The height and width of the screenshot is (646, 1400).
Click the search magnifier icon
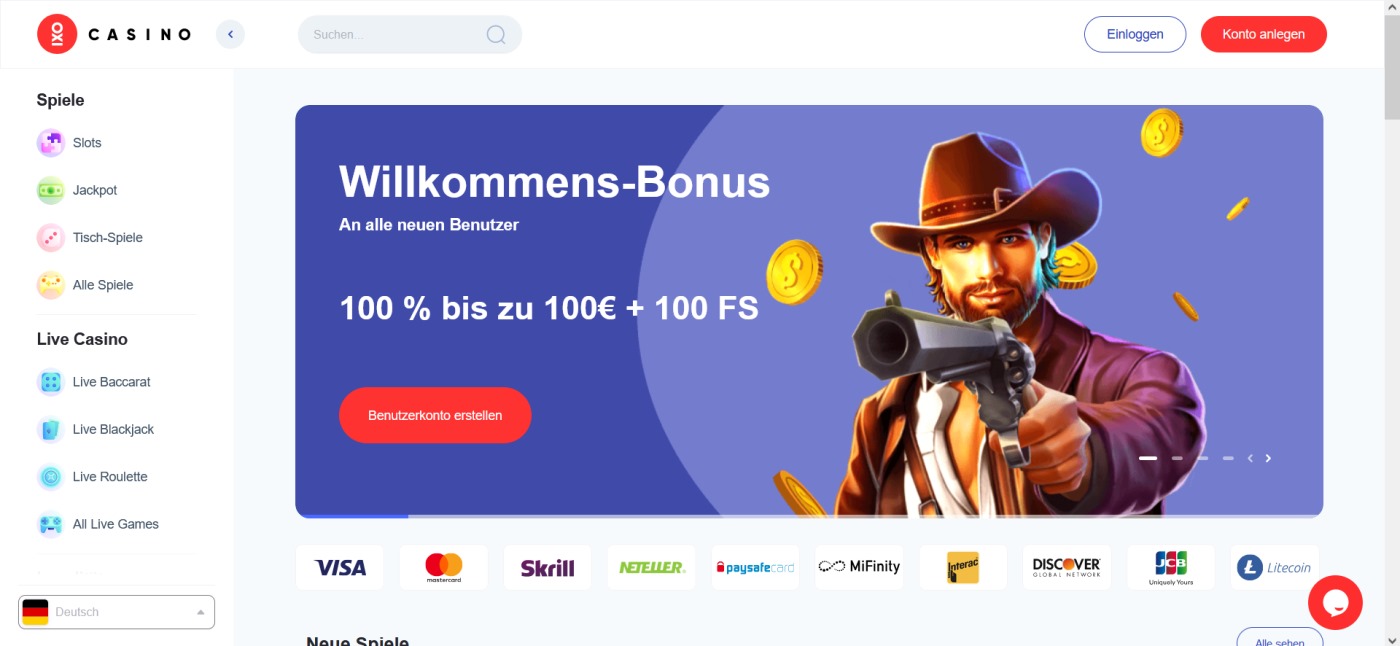pyautogui.click(x=496, y=34)
